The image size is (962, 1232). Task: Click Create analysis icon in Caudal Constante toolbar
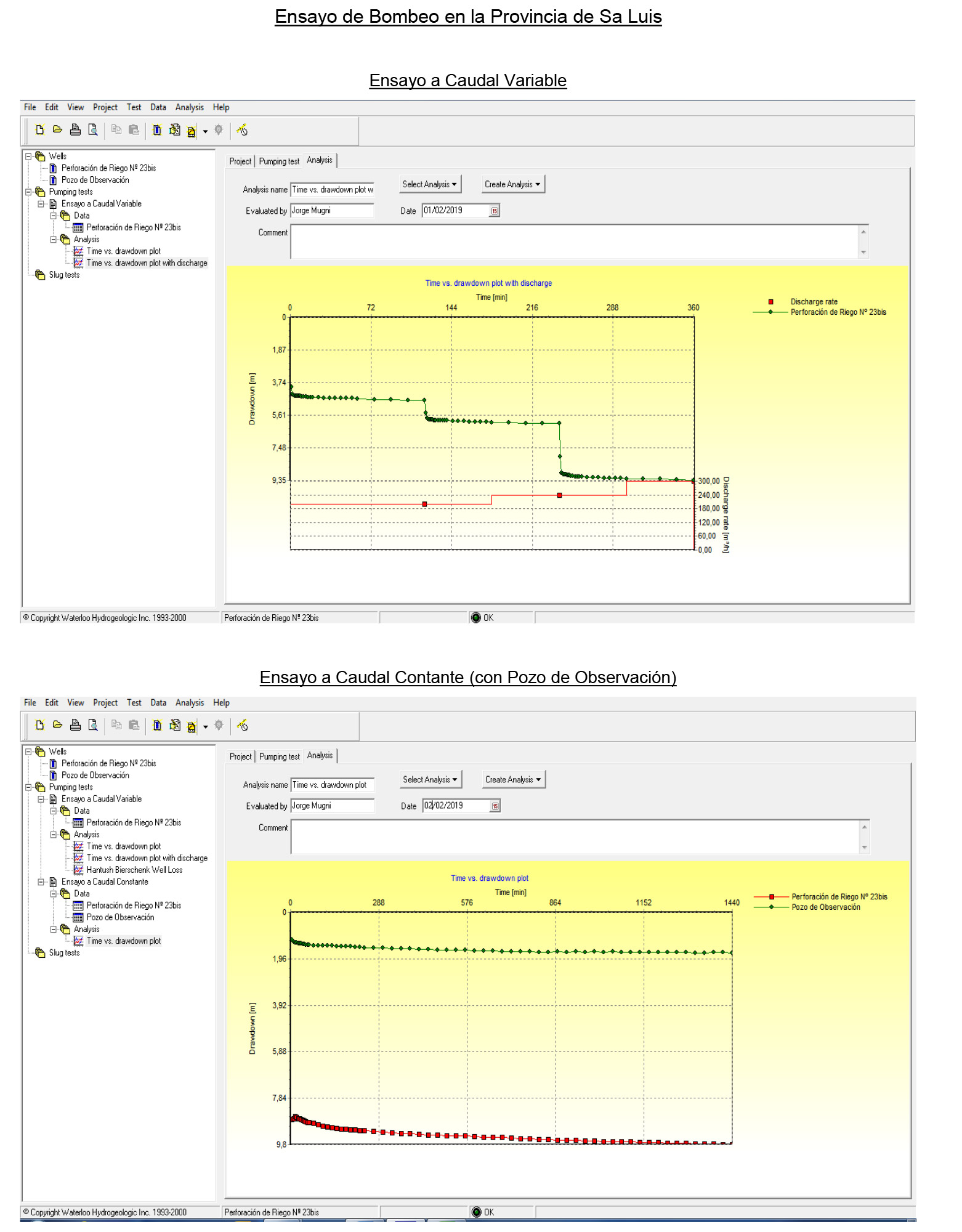192,726
